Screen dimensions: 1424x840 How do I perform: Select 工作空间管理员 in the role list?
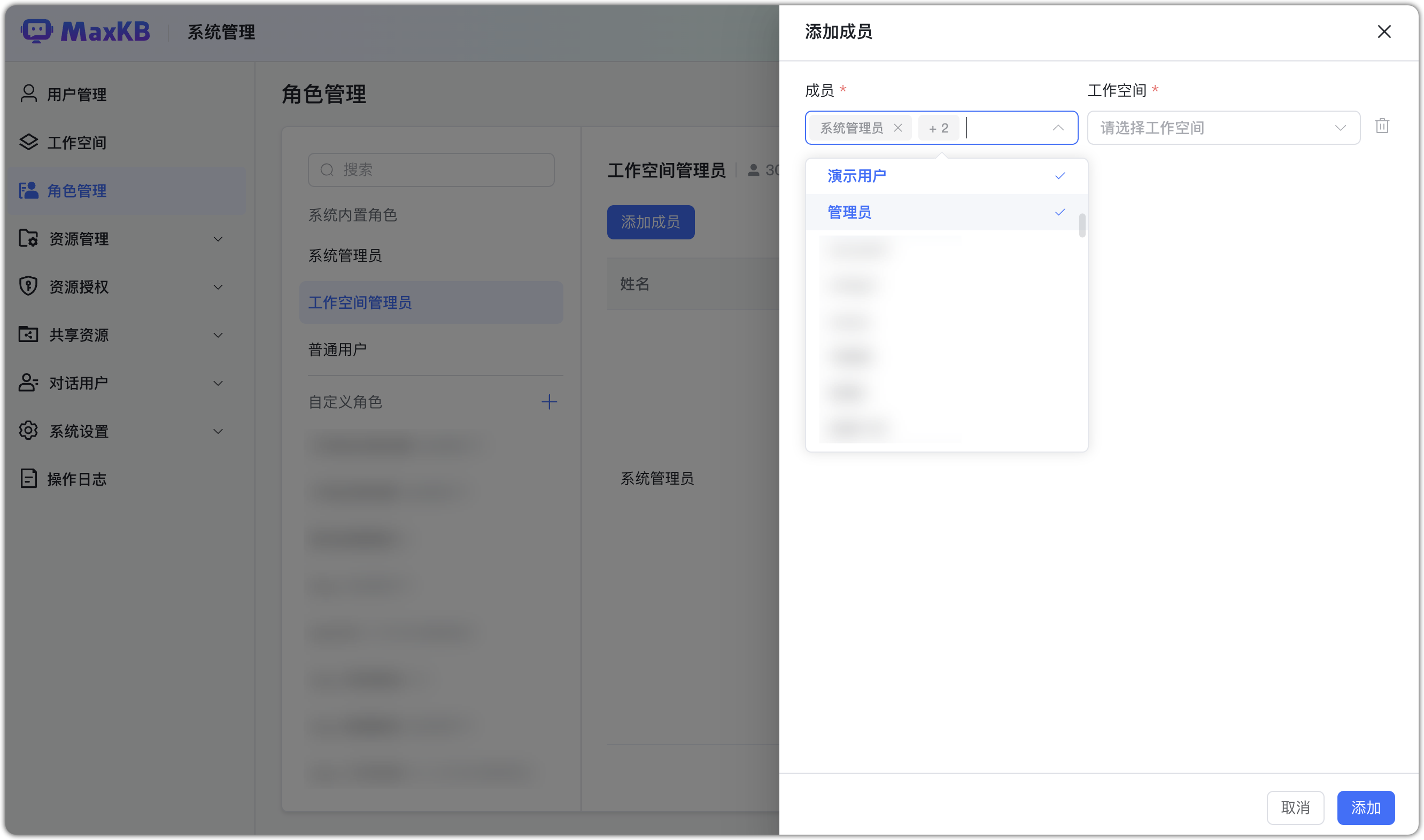(361, 303)
